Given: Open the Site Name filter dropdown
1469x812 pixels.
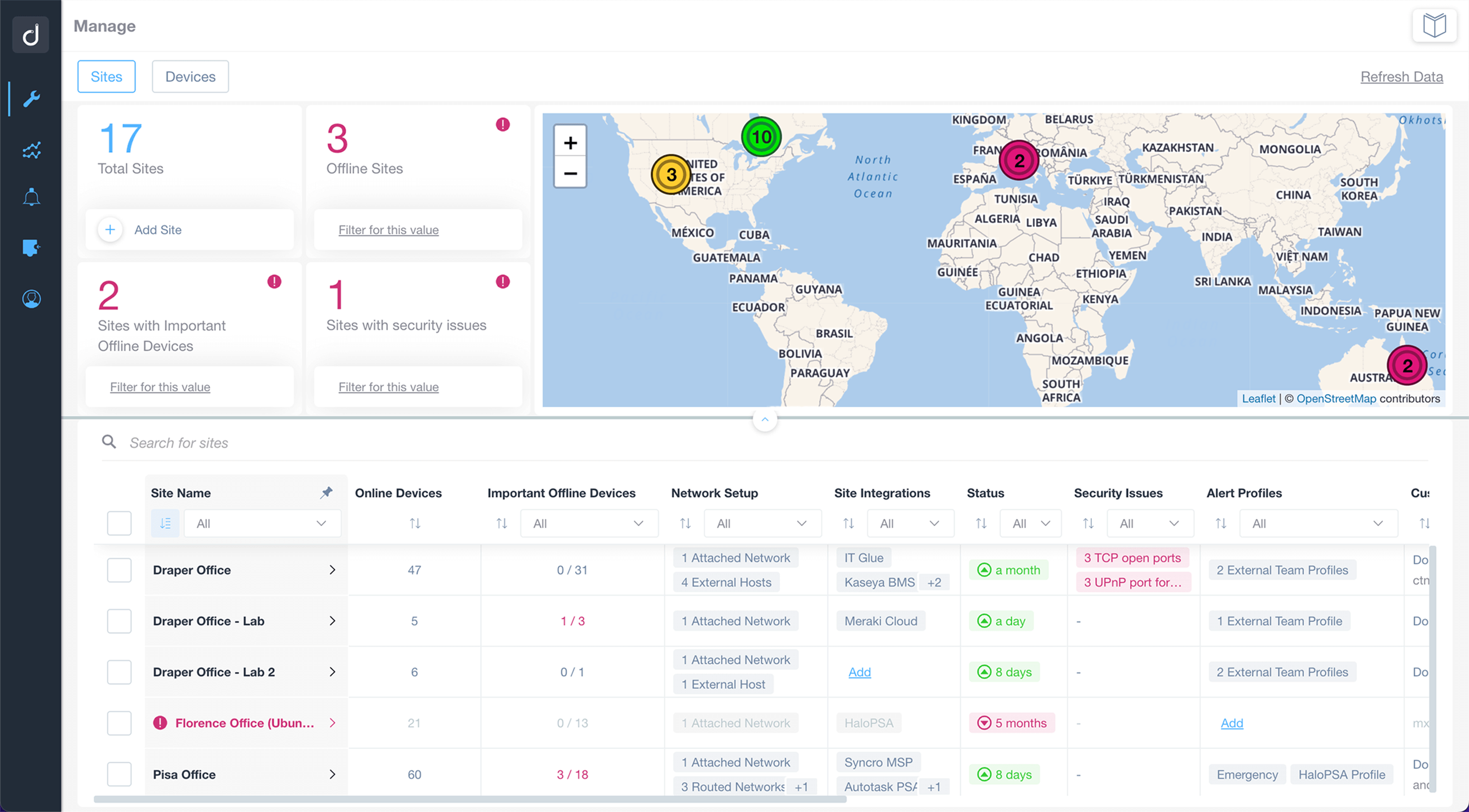Looking at the screenshot, I should pos(262,523).
